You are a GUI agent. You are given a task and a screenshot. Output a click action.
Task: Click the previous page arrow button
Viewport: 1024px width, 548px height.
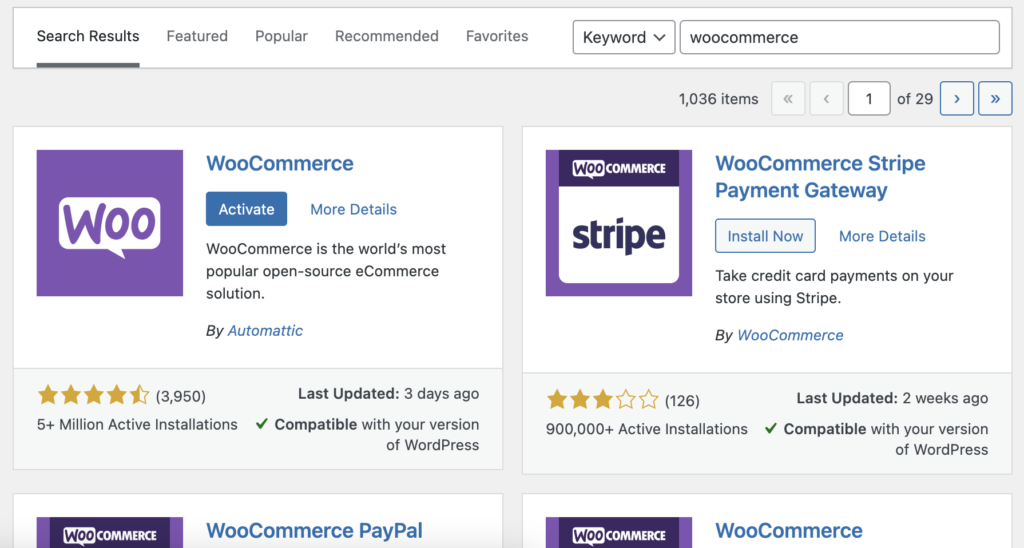826,99
